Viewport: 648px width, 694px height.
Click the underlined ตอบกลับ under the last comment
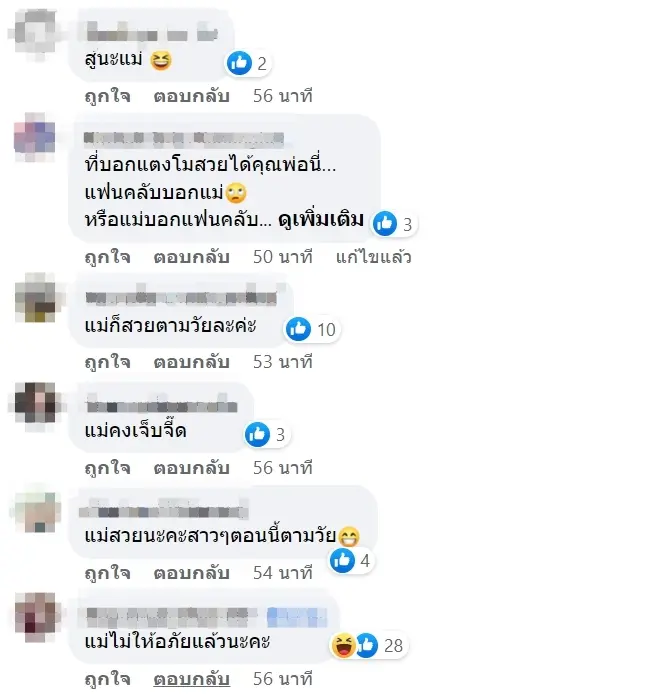191,679
